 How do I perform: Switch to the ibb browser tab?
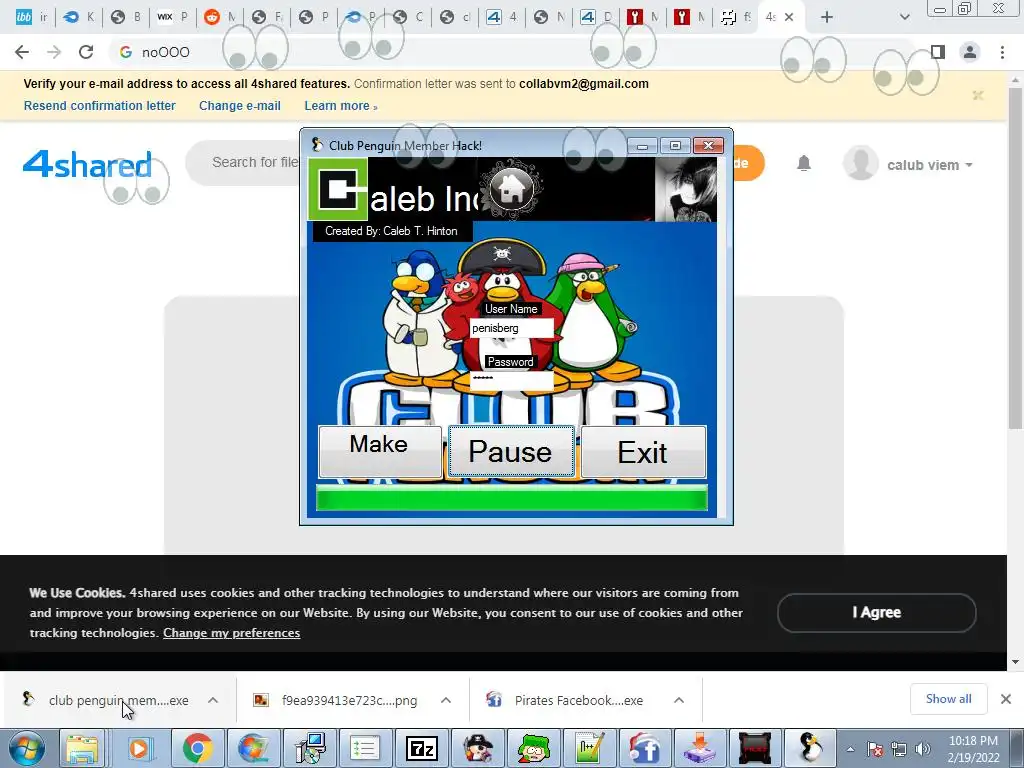31,18
